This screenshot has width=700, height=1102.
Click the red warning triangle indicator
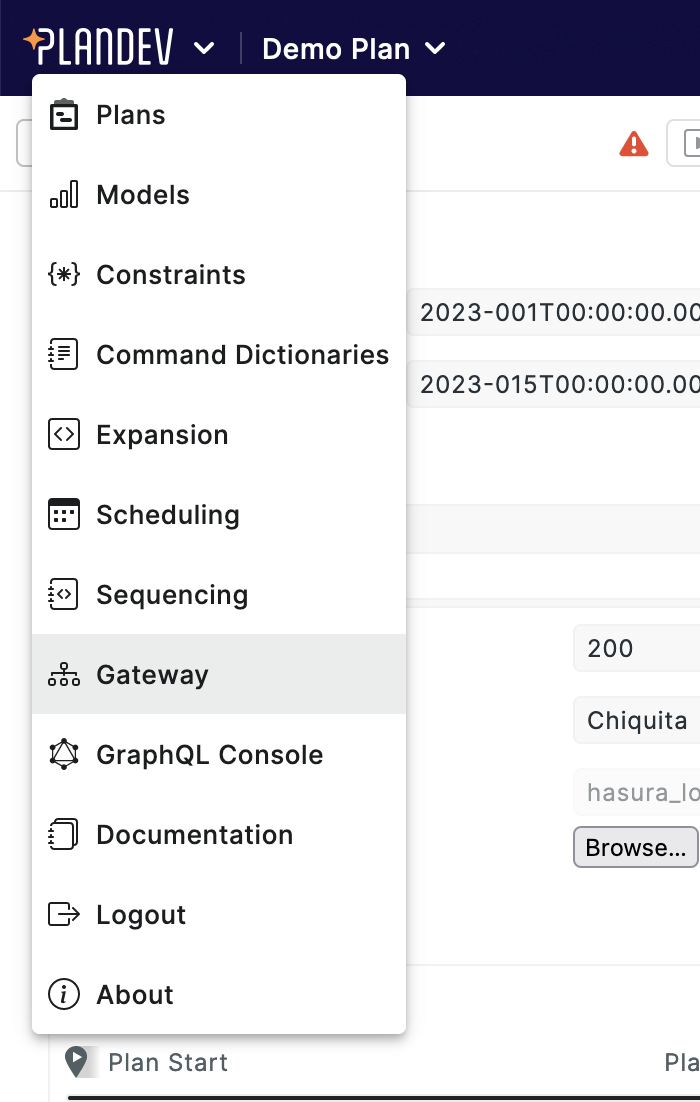pos(633,143)
